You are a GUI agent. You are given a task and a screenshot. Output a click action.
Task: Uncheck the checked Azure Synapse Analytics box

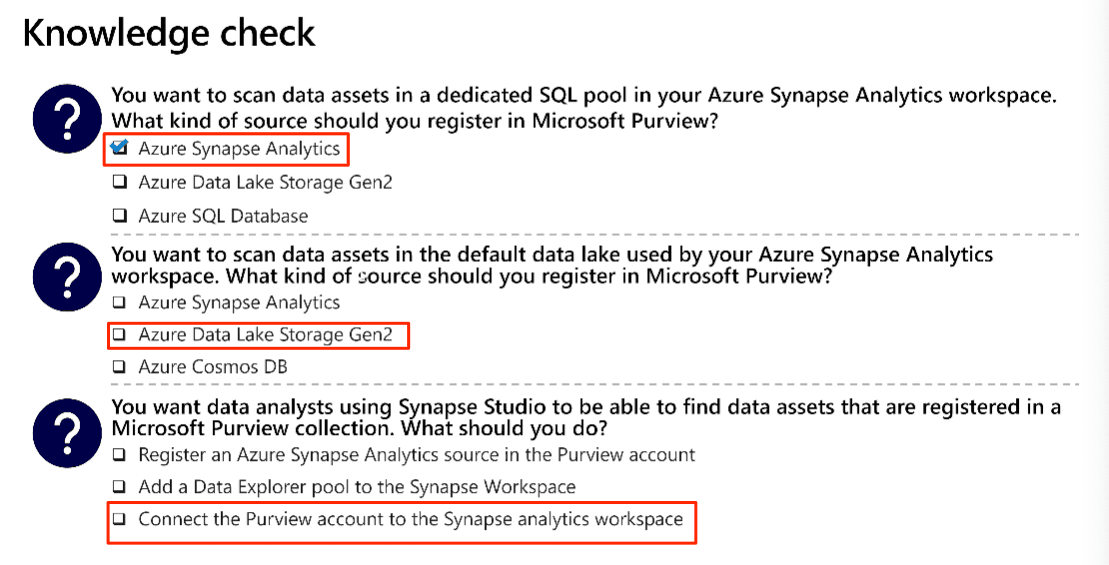click(120, 148)
